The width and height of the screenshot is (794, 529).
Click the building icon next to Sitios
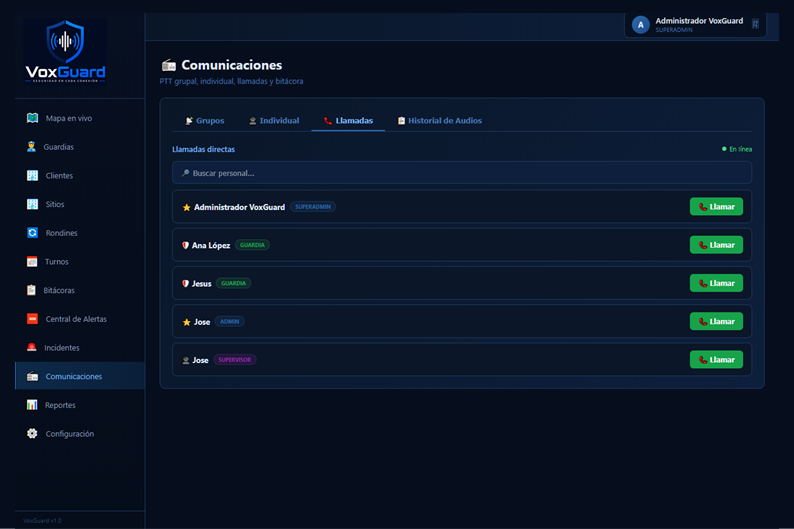(32, 204)
